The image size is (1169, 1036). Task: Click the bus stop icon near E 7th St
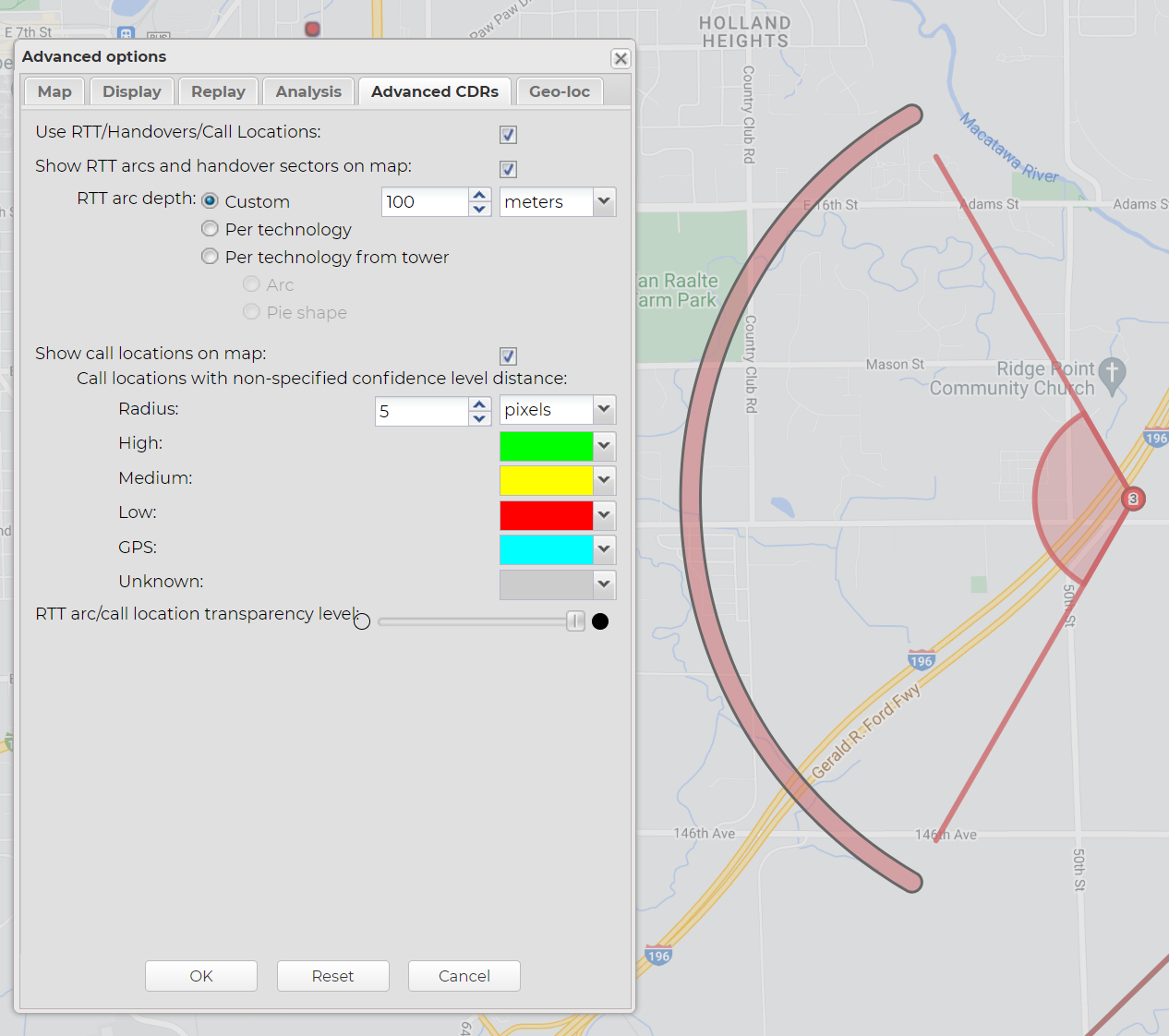tap(127, 34)
